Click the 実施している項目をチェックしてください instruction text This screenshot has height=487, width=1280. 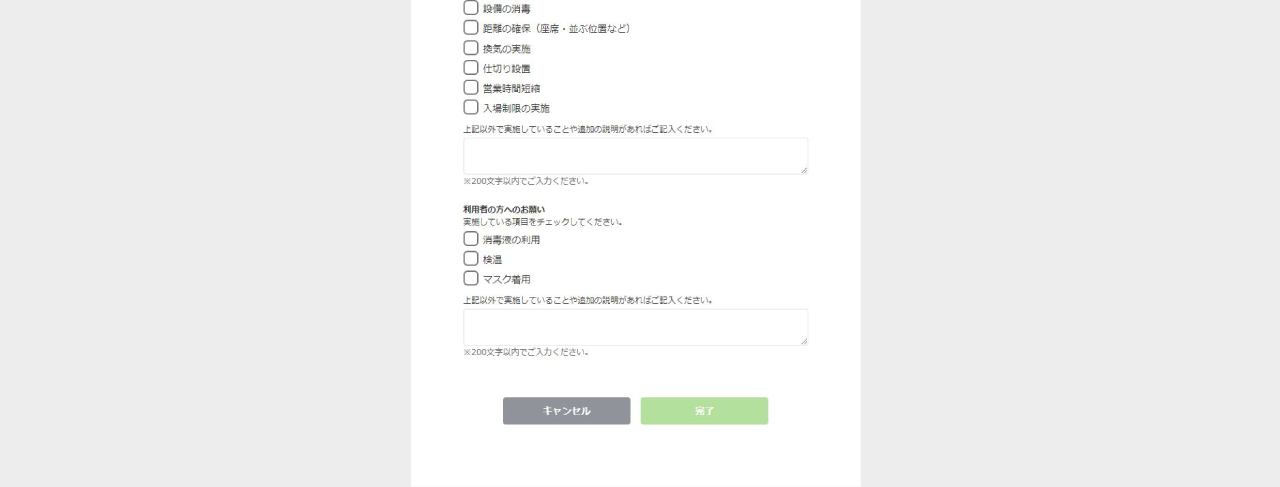[x=543, y=222]
